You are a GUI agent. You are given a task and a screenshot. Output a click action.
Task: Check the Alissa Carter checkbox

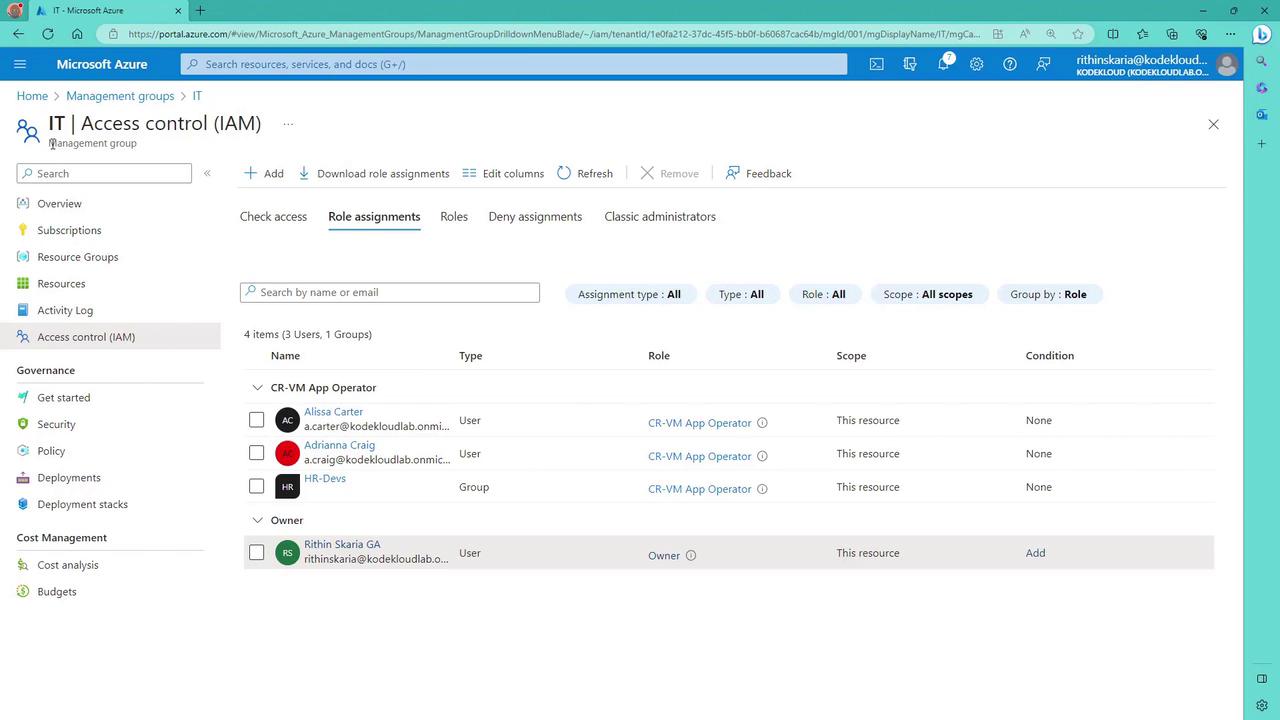click(x=257, y=420)
